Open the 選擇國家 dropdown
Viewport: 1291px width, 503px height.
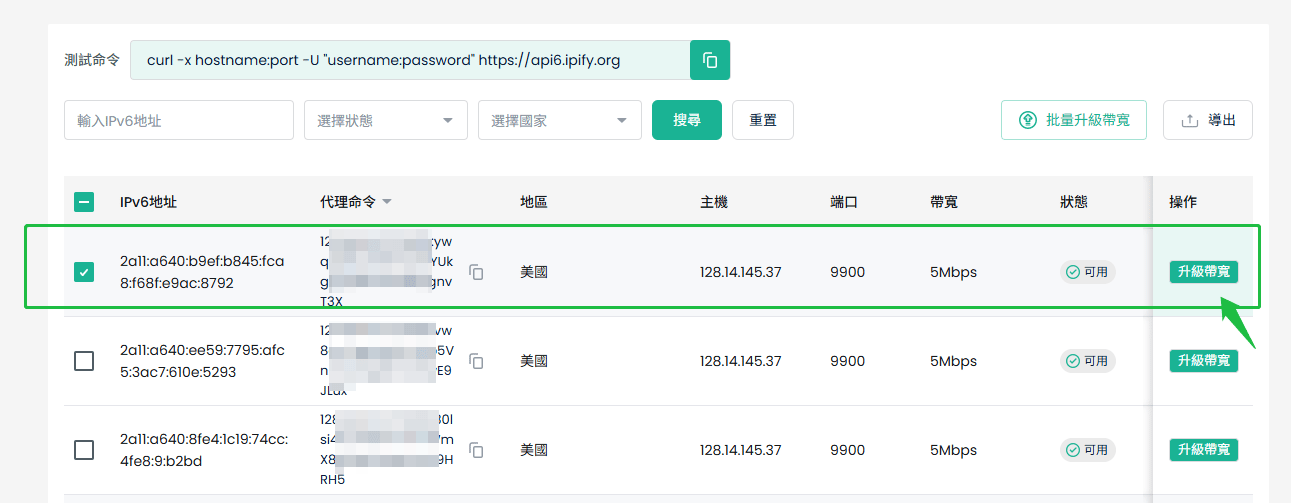560,120
